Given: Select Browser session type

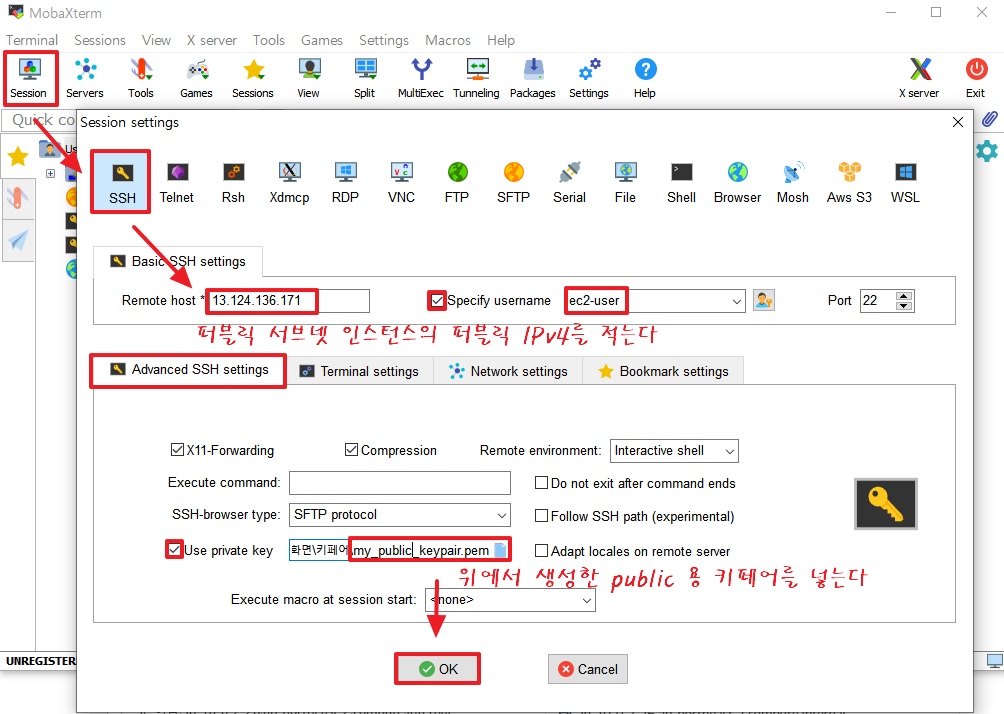Looking at the screenshot, I should (738, 183).
